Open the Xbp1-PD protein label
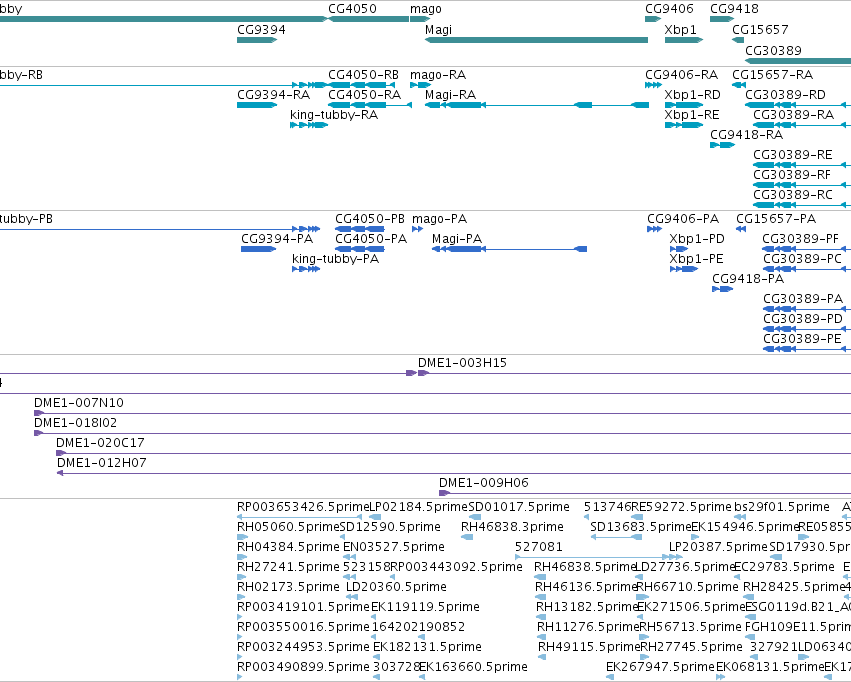This screenshot has width=851, height=682. tap(697, 239)
